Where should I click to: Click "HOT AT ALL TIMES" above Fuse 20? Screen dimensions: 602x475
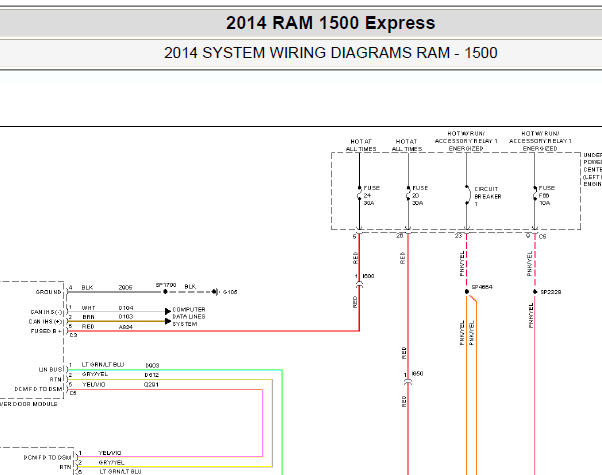pyautogui.click(x=407, y=145)
